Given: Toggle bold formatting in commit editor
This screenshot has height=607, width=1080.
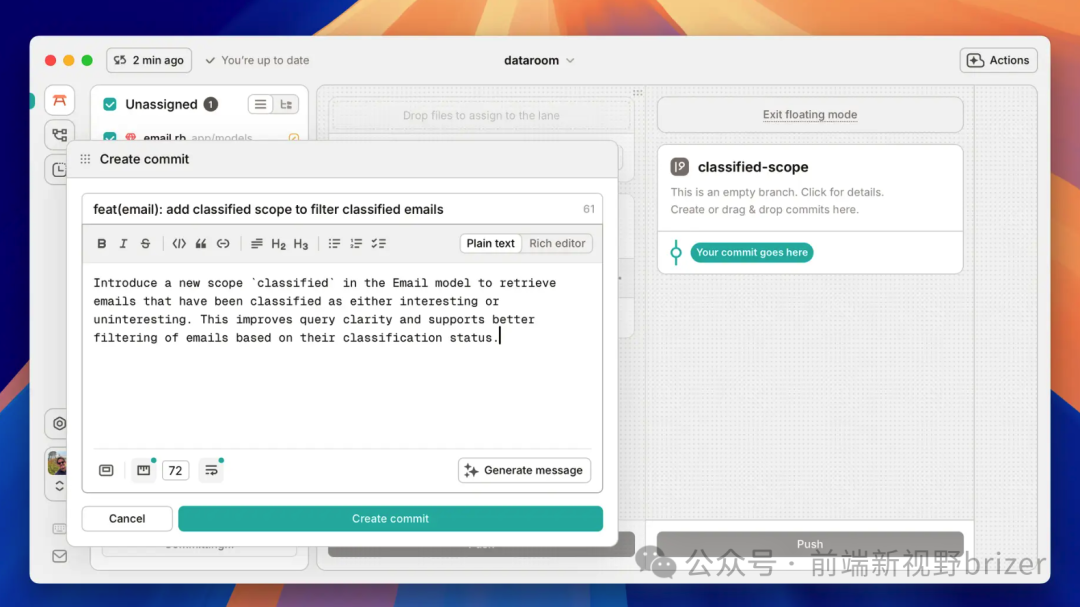Looking at the screenshot, I should point(101,243).
